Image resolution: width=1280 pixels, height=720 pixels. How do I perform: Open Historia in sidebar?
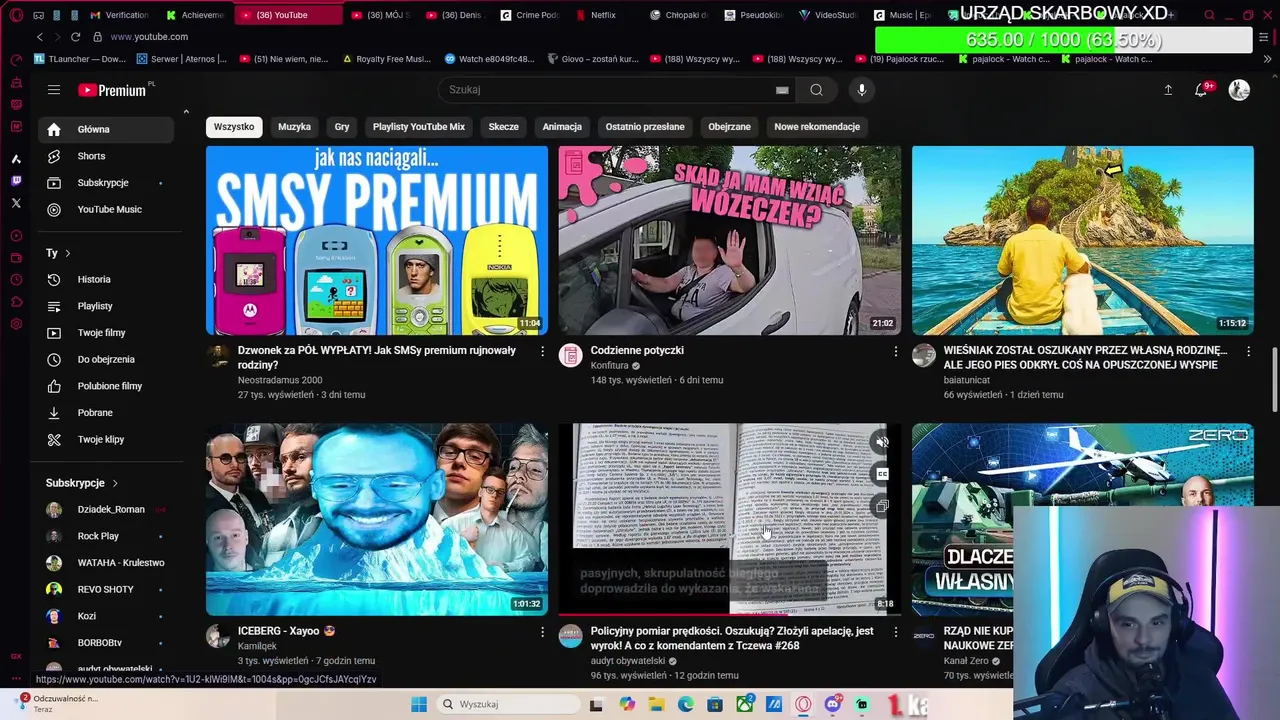click(105, 279)
